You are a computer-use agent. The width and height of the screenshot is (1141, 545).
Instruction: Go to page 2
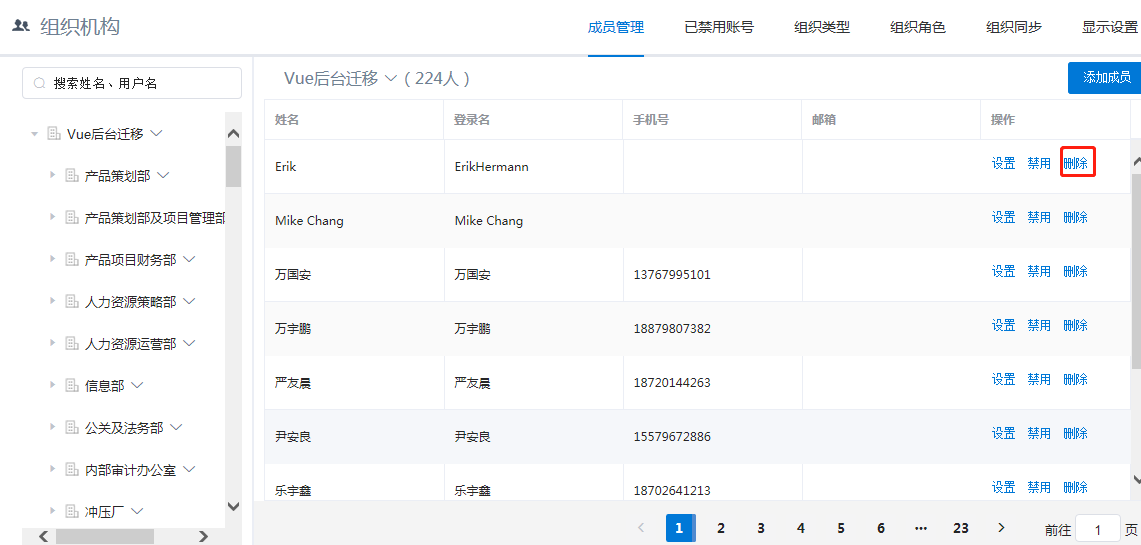[720, 528]
